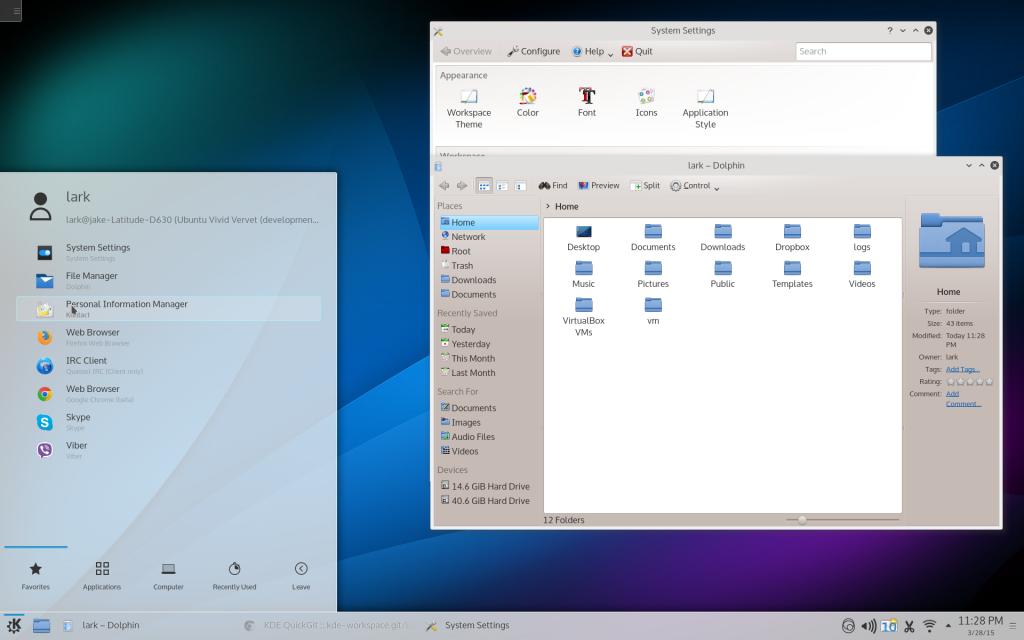Expand hidden system tray icons arrow
The image size is (1024, 640).
(x=949, y=626)
